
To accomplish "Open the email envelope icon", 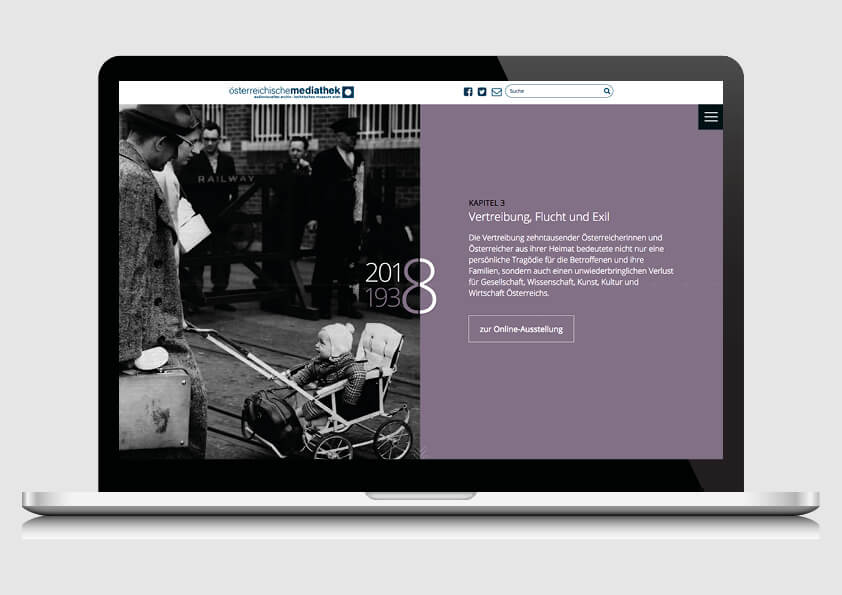I will point(496,92).
